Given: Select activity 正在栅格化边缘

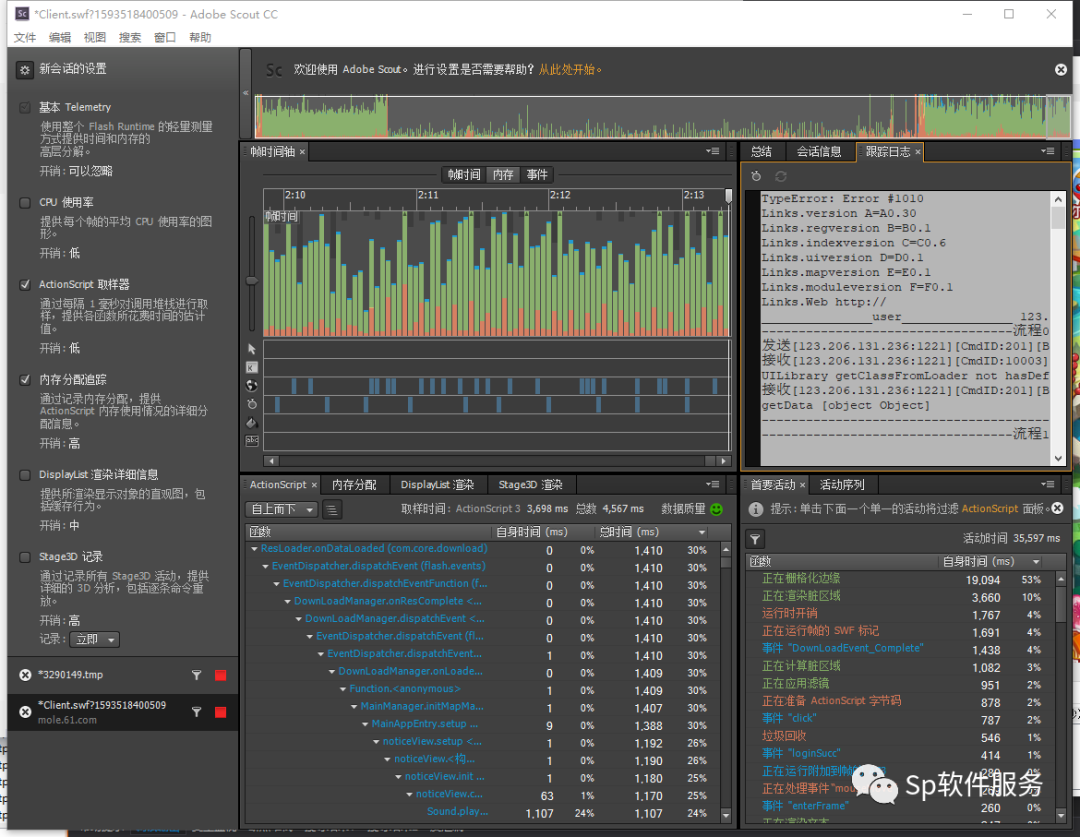Looking at the screenshot, I should pos(800,579).
